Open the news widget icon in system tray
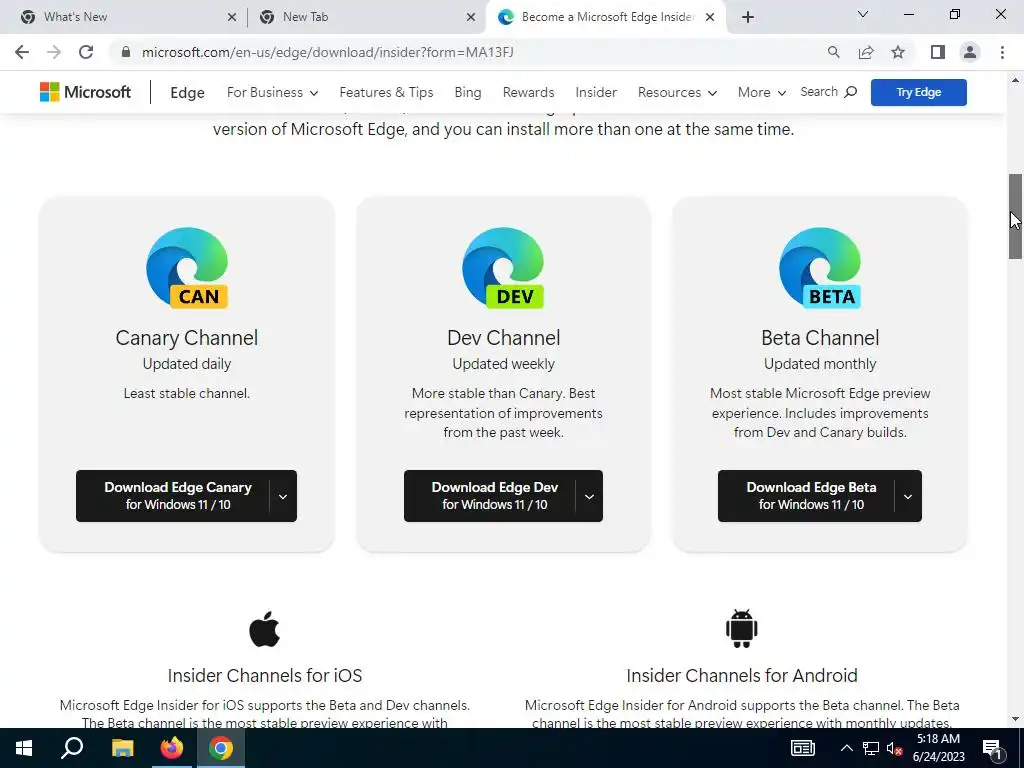 tap(803, 748)
